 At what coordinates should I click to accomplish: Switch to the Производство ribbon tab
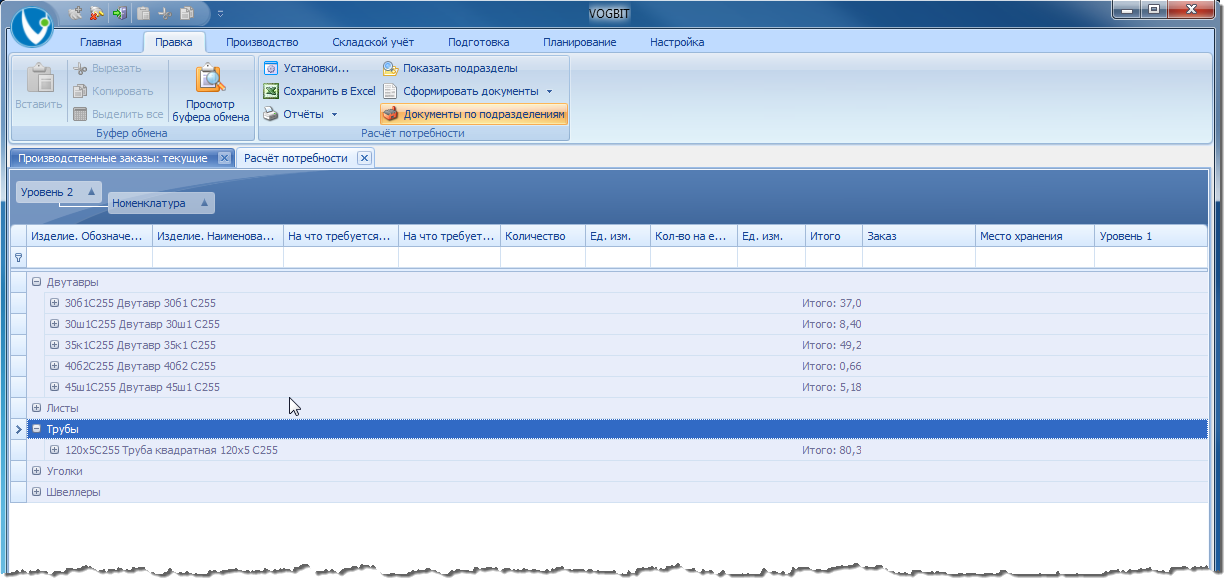click(x=262, y=42)
